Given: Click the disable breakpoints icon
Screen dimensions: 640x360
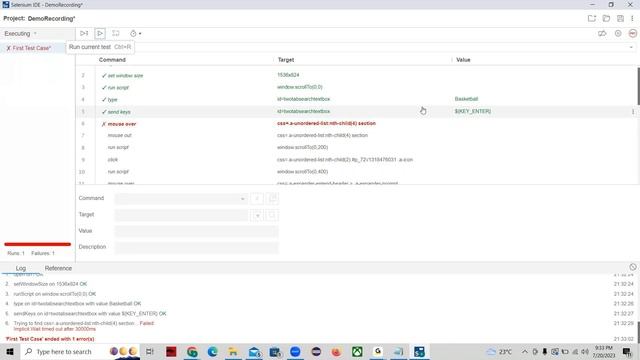Looking at the screenshot, I should coord(602,33).
